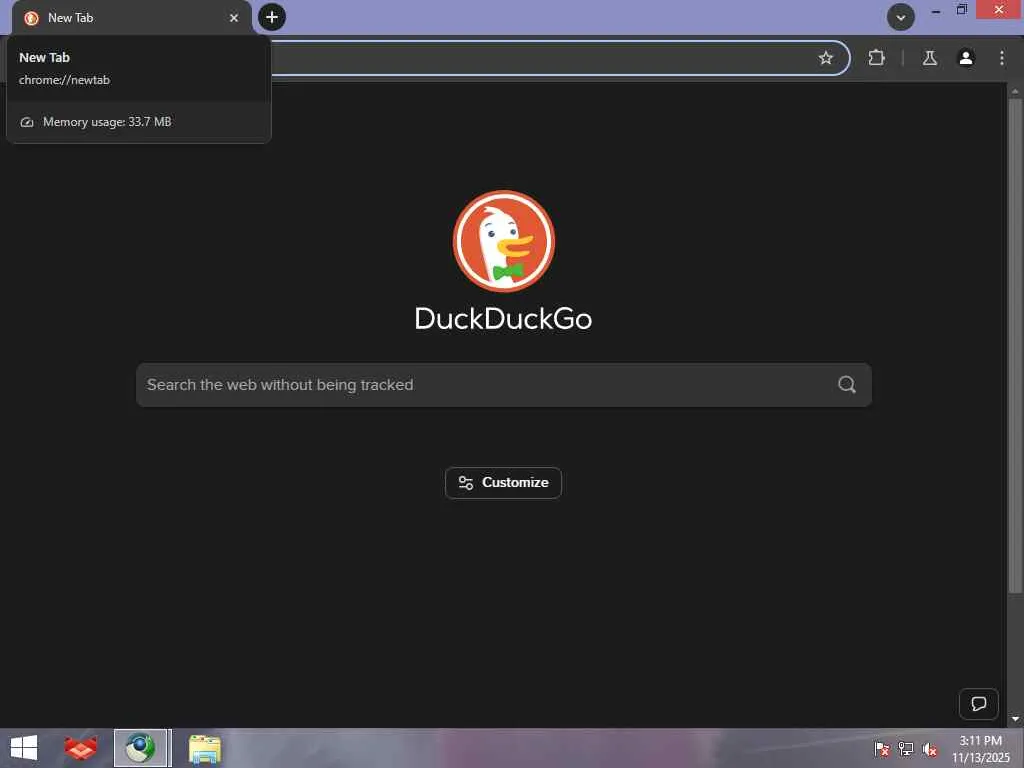Click the DuckDuckGo wordmark text

(x=504, y=319)
